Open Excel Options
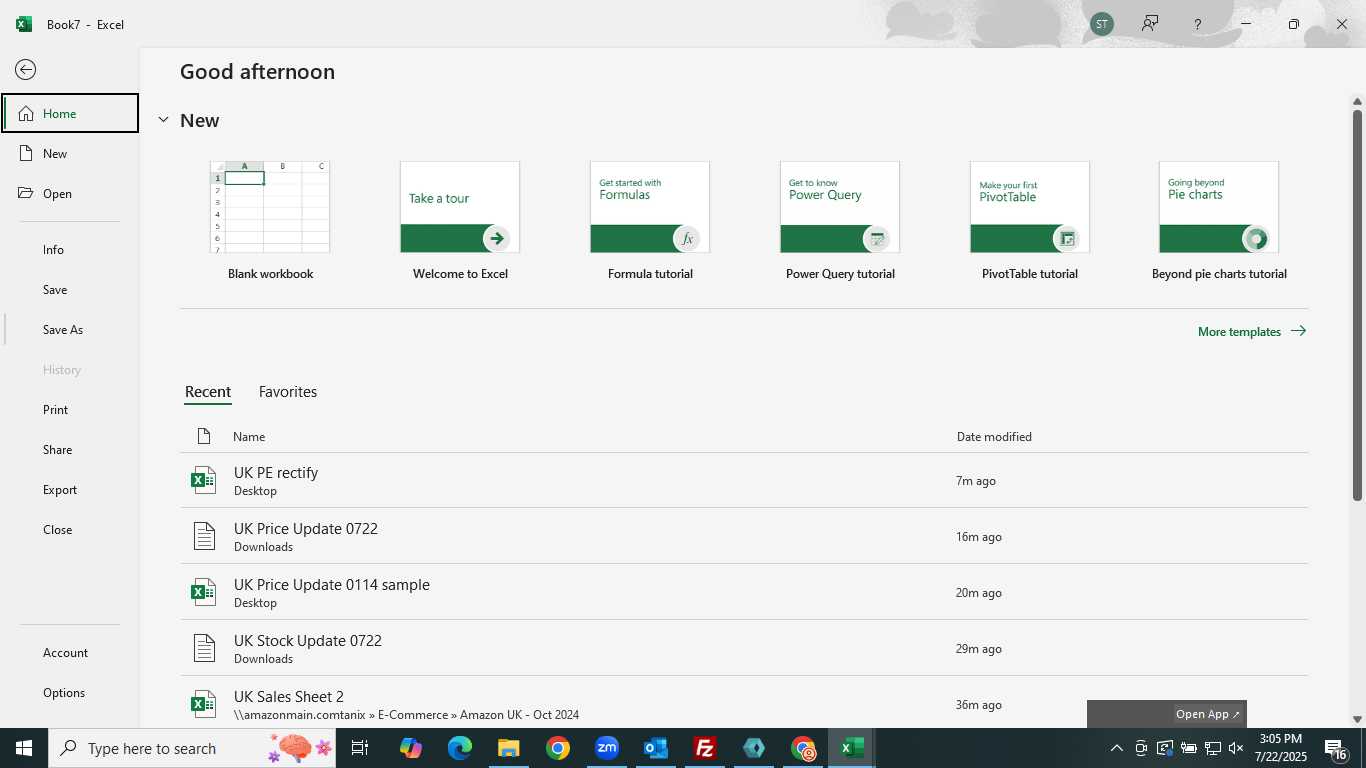The image size is (1366, 768). pyautogui.click(x=70, y=692)
